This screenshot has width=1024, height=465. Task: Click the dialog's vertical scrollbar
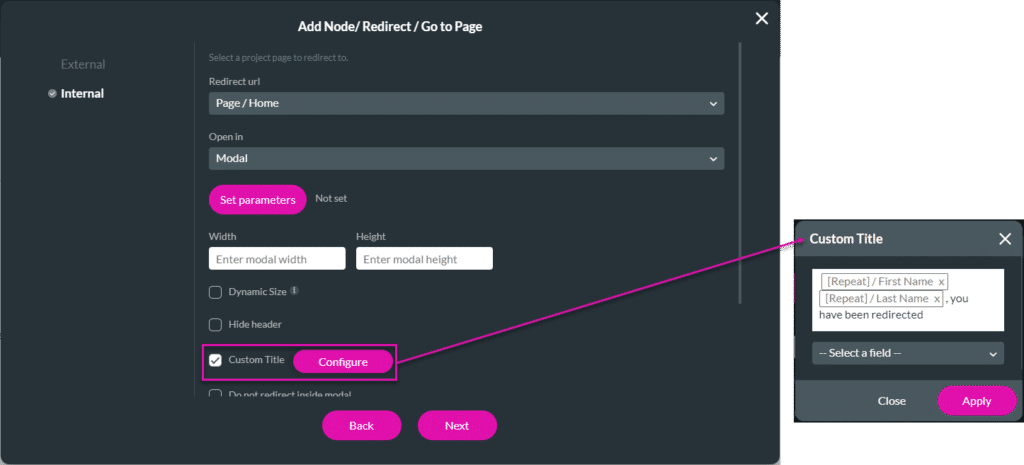[x=740, y=173]
